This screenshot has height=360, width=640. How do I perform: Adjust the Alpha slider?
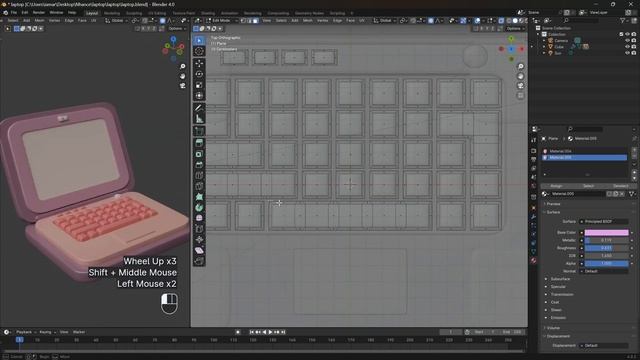(x=606, y=263)
